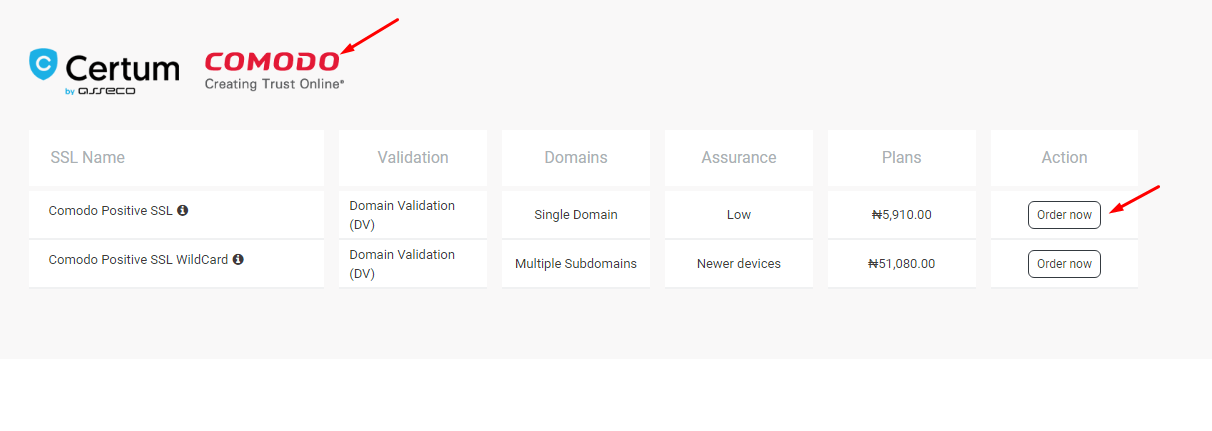
Task: Click the Assurance column header
Action: point(739,158)
